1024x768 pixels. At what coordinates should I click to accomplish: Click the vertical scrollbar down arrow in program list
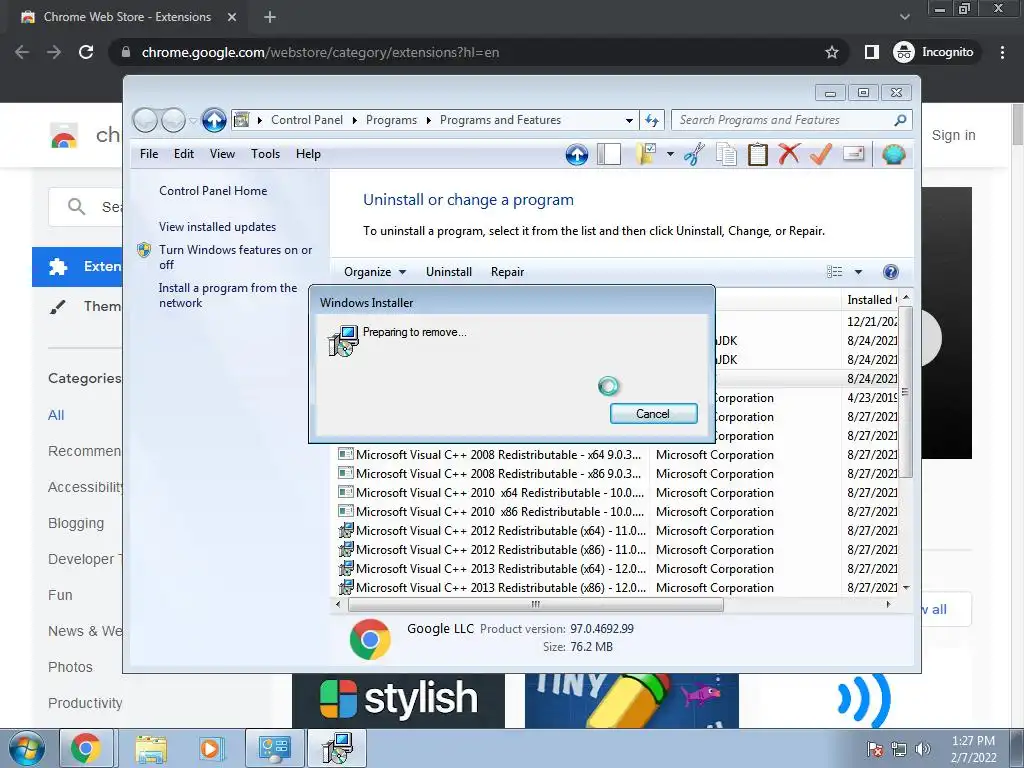(906, 588)
